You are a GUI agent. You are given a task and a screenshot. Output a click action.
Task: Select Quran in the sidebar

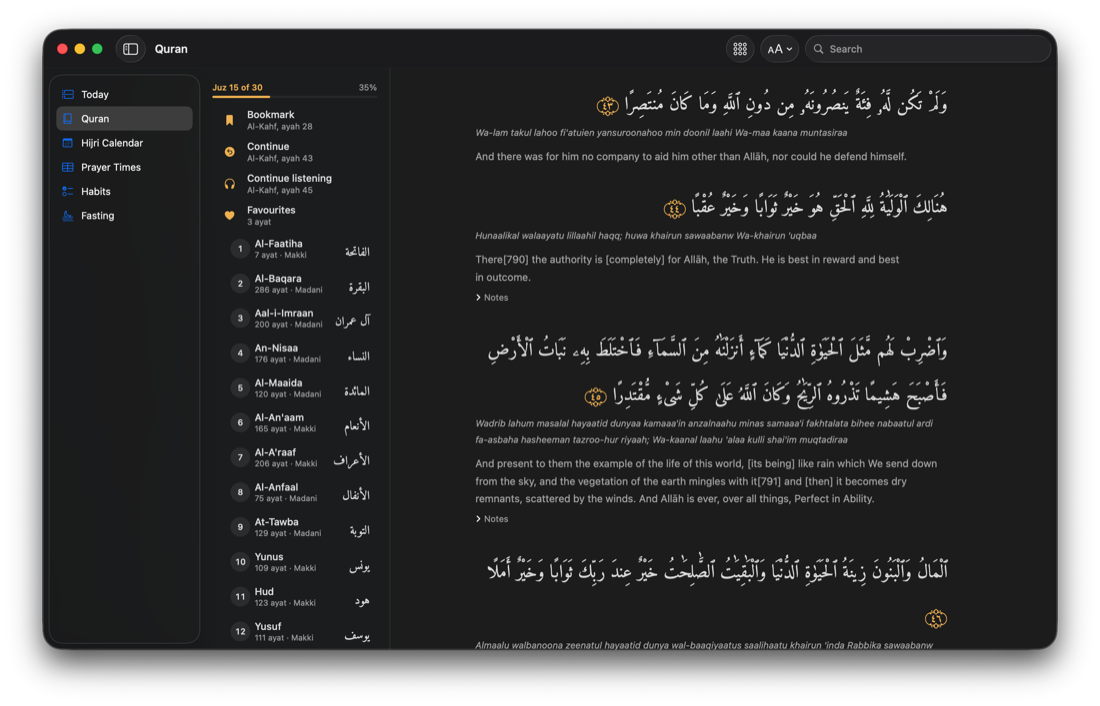(124, 119)
